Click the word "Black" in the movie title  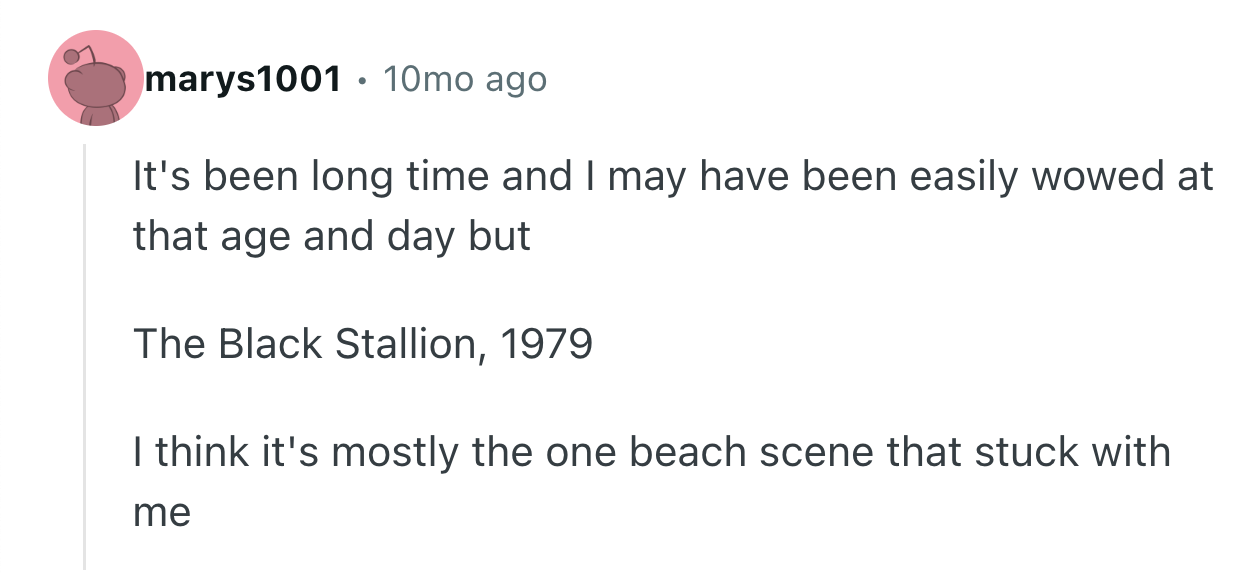coord(270,344)
